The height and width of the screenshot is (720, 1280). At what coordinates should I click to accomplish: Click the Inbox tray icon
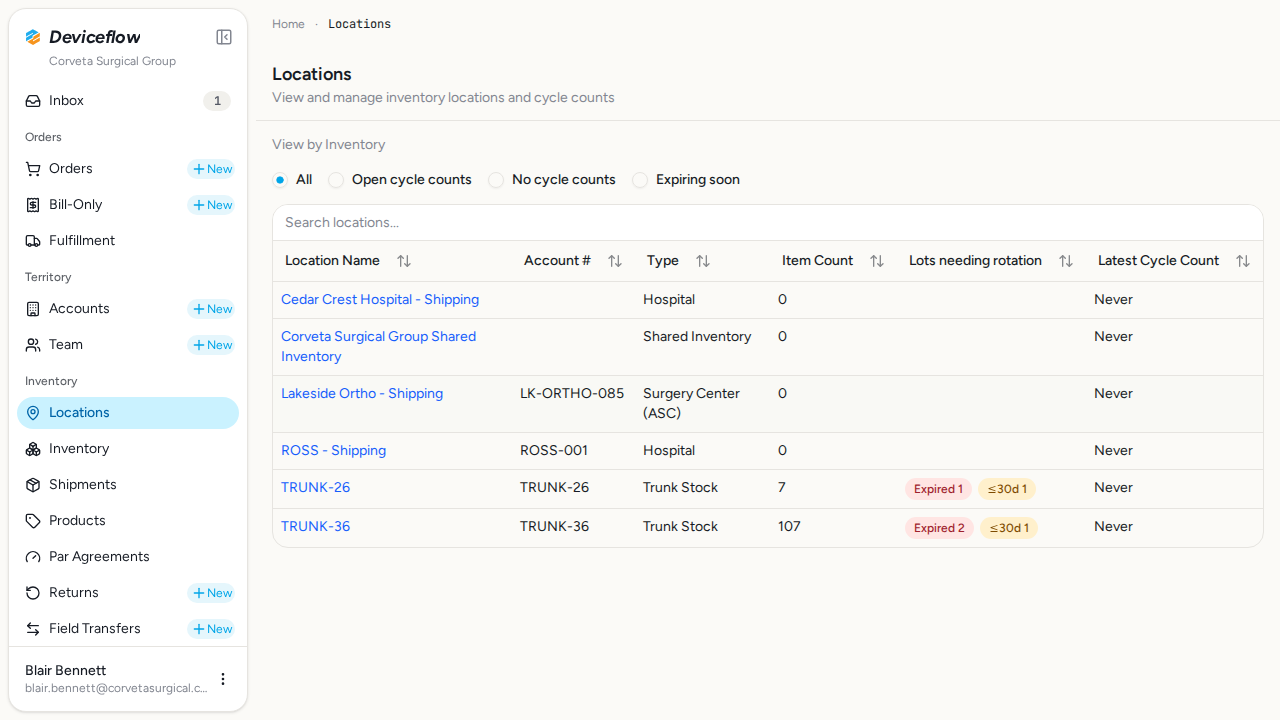coord(33,101)
